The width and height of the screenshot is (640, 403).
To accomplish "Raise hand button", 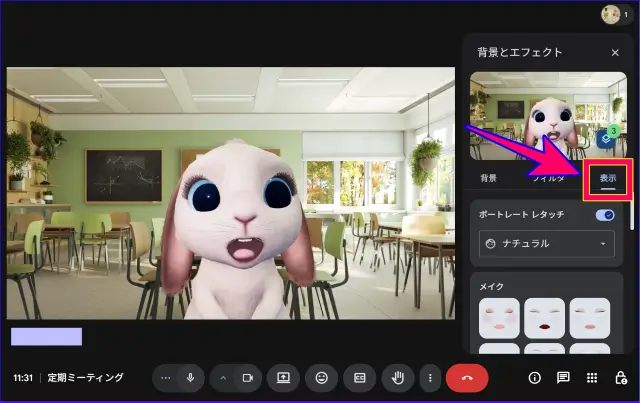I will pos(398,378).
